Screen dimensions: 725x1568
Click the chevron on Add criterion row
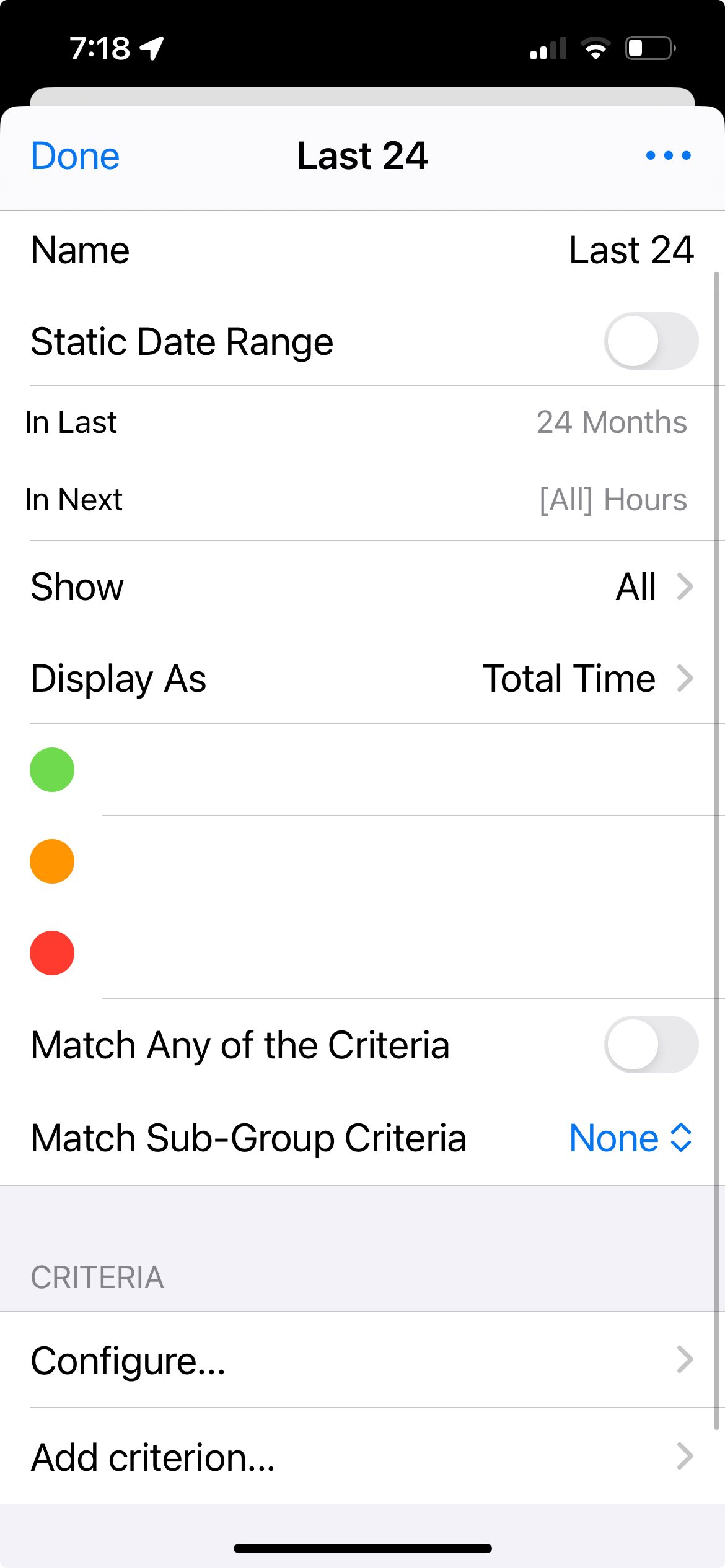point(685,1456)
